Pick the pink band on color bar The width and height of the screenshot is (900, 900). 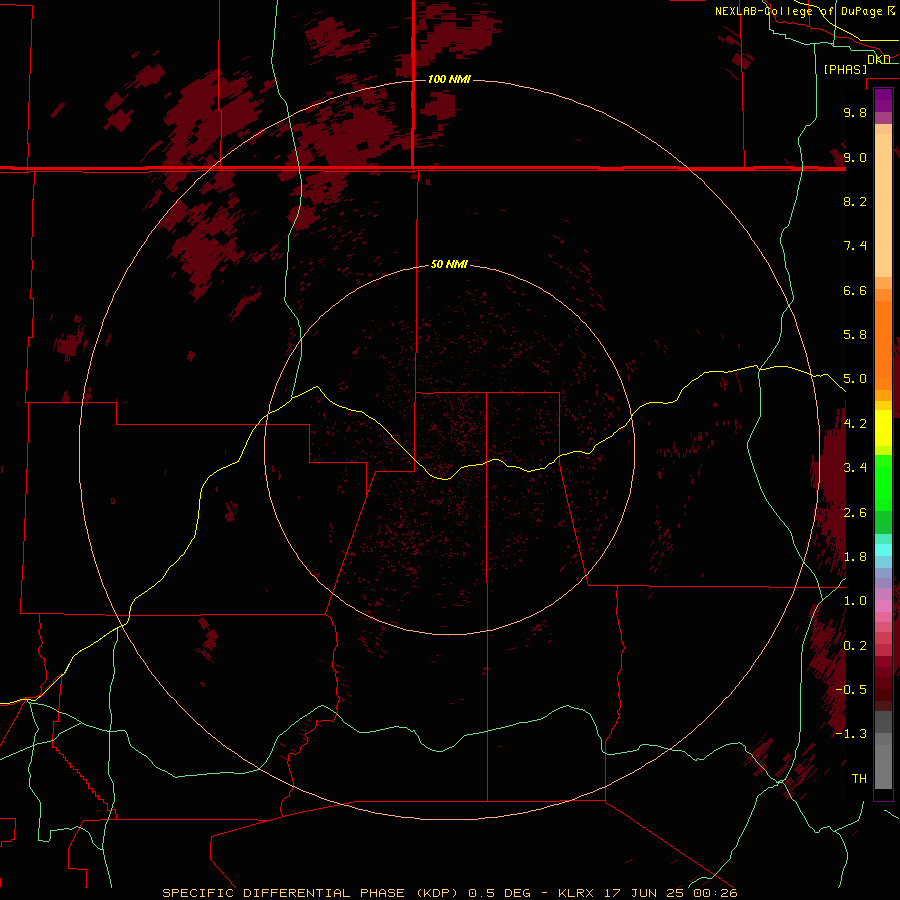tap(883, 606)
